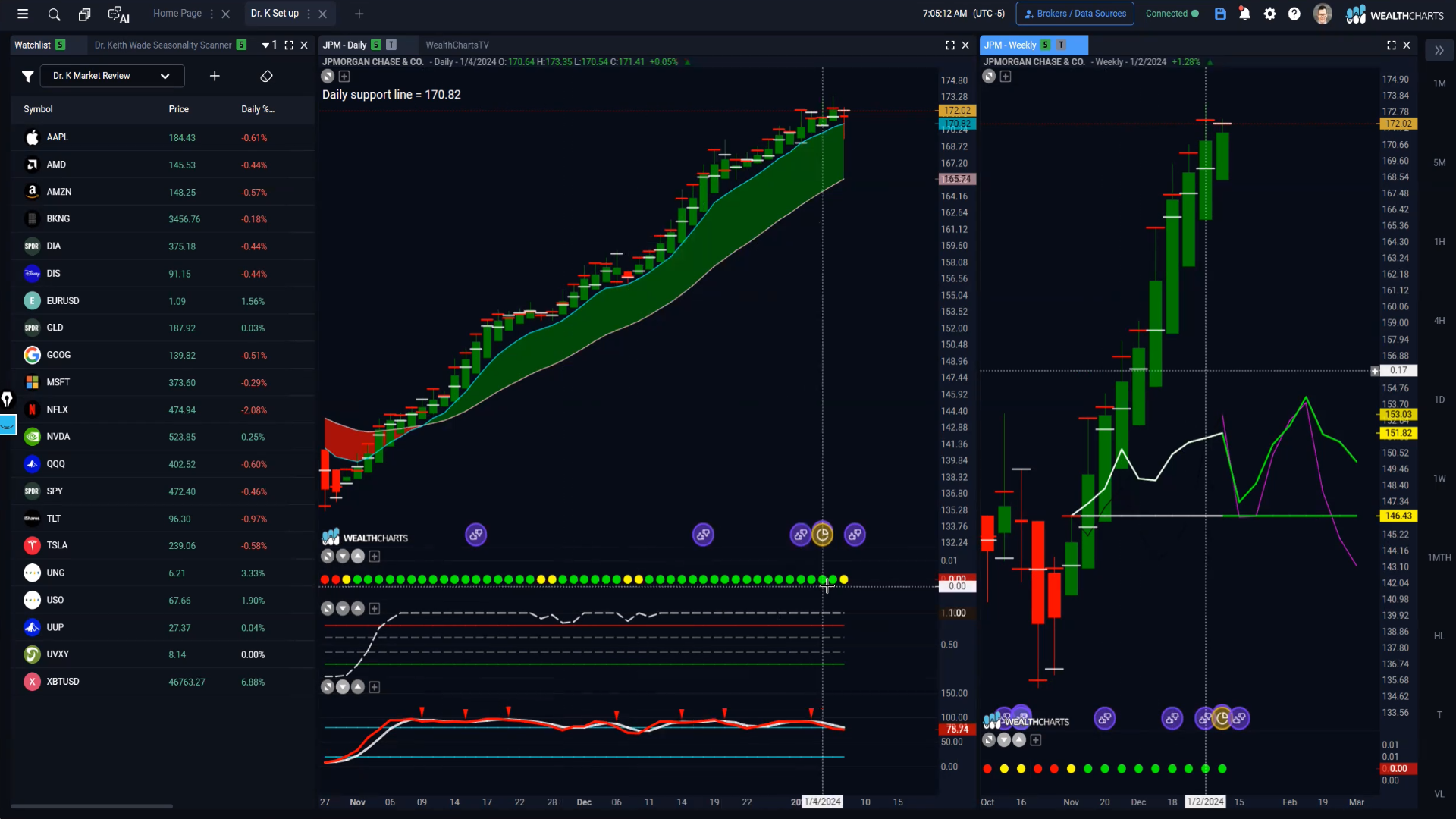The width and height of the screenshot is (1456, 819).
Task: Toggle resize on dashed-line indicator pane
Action: tap(328, 609)
